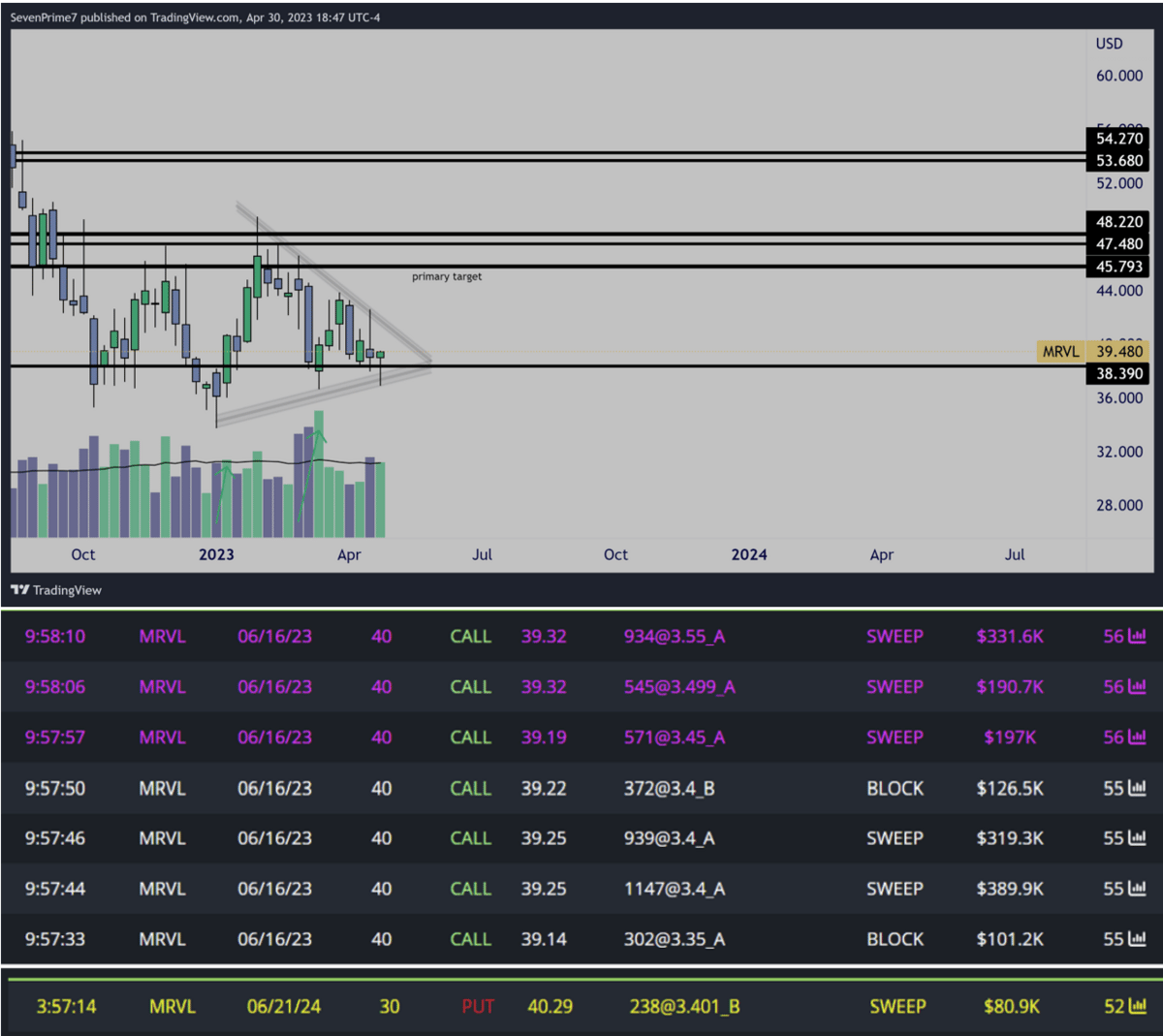Click the 939@3.4_A order details
Image resolution: width=1163 pixels, height=1036 pixels.
pos(670,838)
